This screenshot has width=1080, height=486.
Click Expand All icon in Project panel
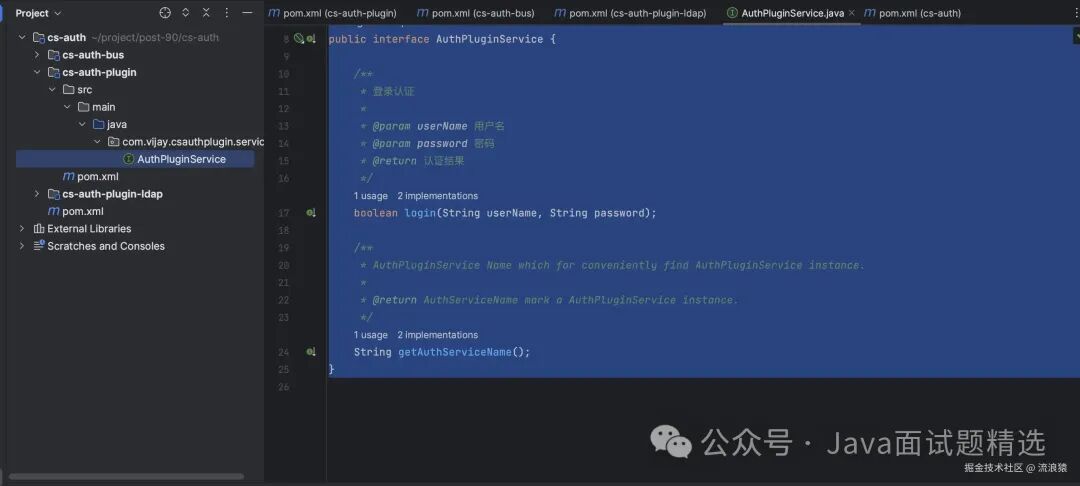coord(185,13)
